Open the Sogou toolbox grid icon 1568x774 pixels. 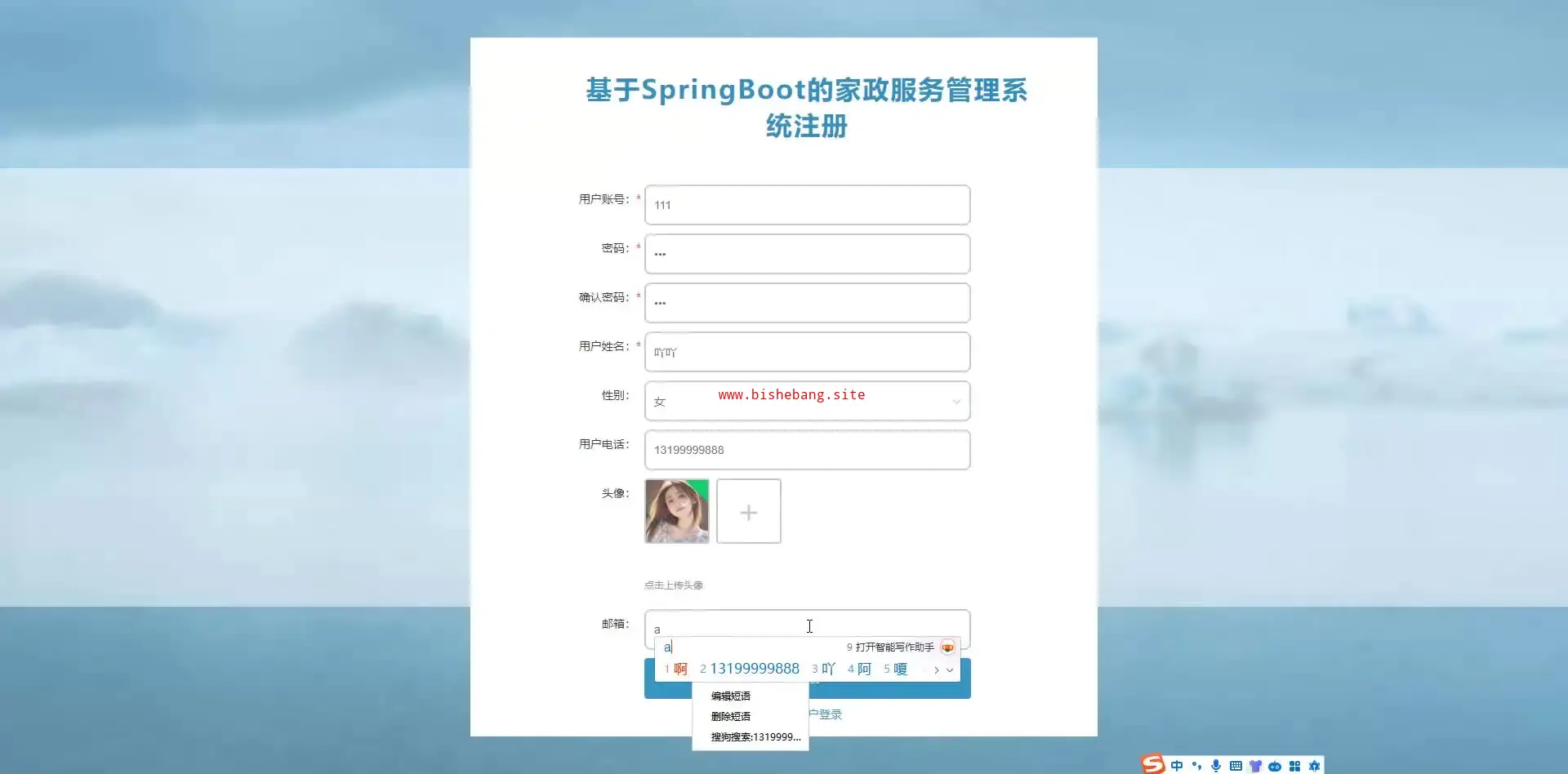click(1294, 766)
